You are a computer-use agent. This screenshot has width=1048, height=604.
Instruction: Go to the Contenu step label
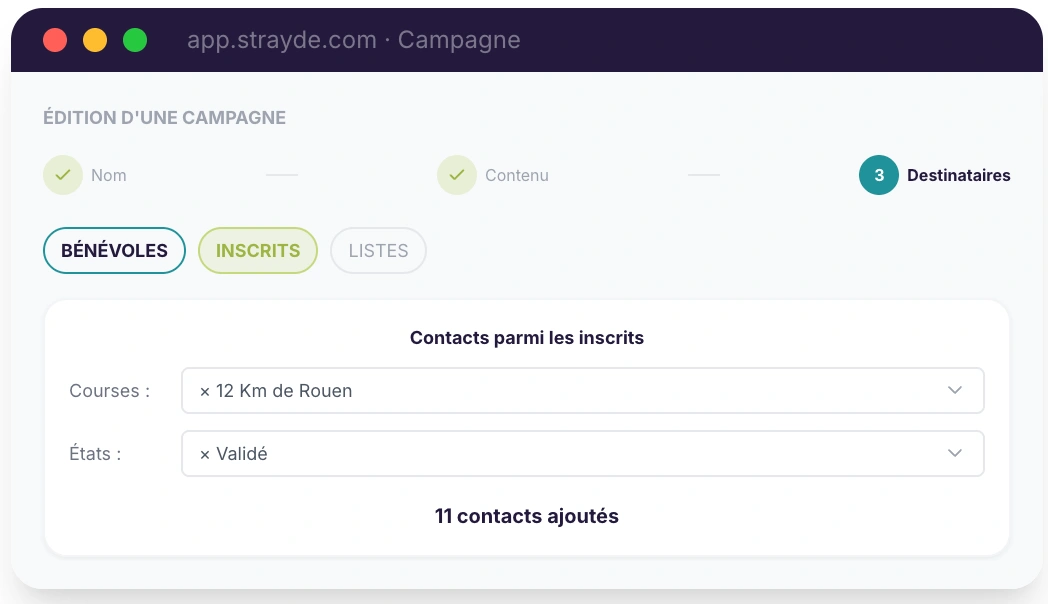point(517,175)
